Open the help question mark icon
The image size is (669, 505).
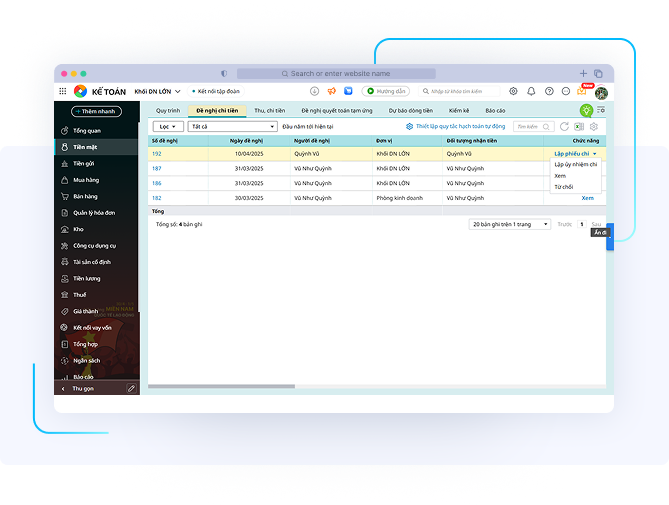[x=549, y=91]
